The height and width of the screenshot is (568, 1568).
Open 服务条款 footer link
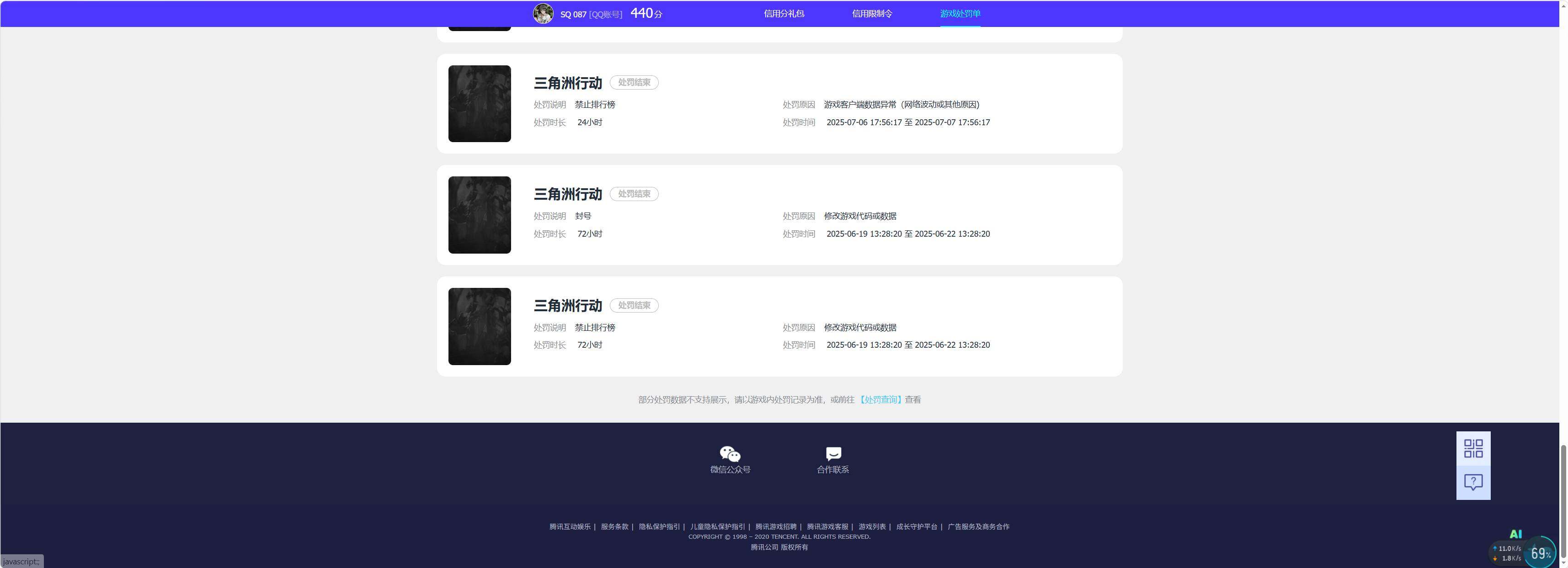click(614, 527)
